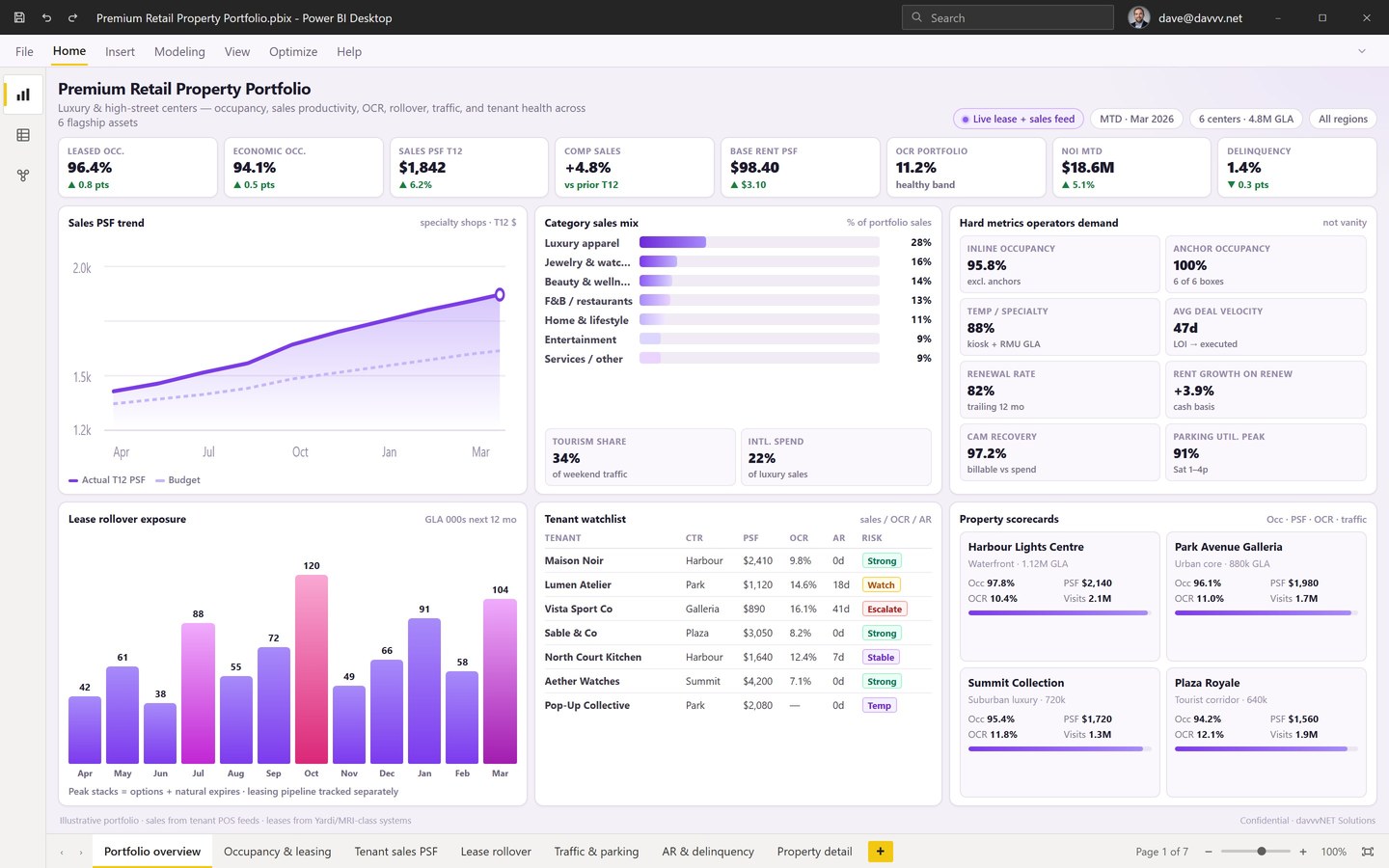Click the Live lease + sales feed pill
Viewport: 1389px width, 868px height.
tap(1019, 119)
